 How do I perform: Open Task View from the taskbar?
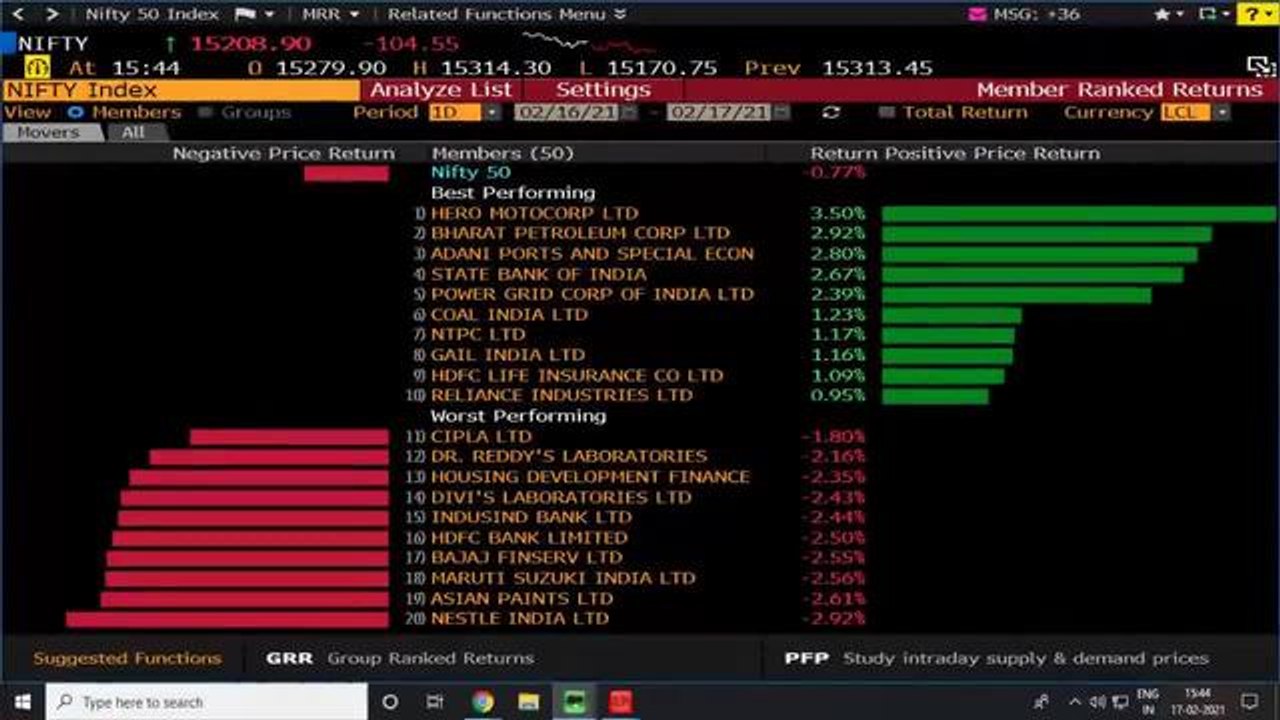pyautogui.click(x=435, y=702)
